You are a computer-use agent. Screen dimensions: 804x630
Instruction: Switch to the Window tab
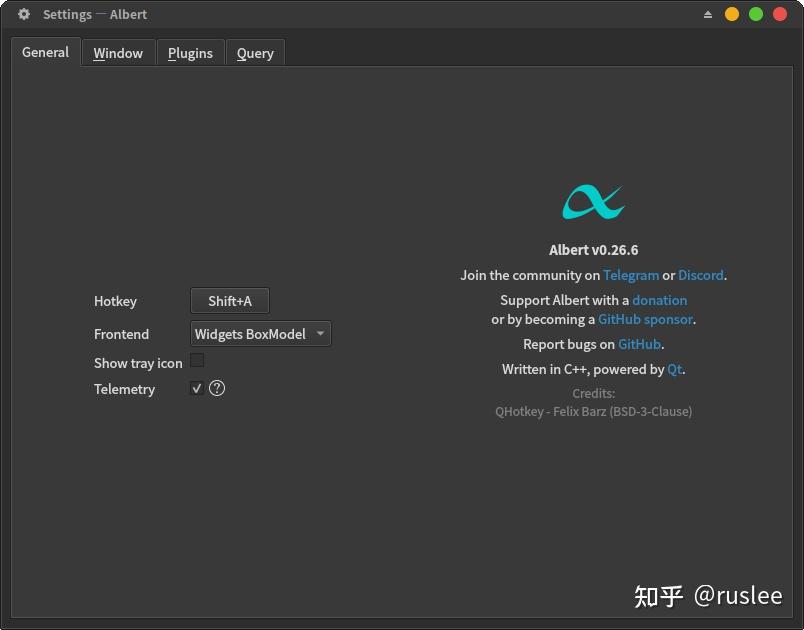[117, 52]
